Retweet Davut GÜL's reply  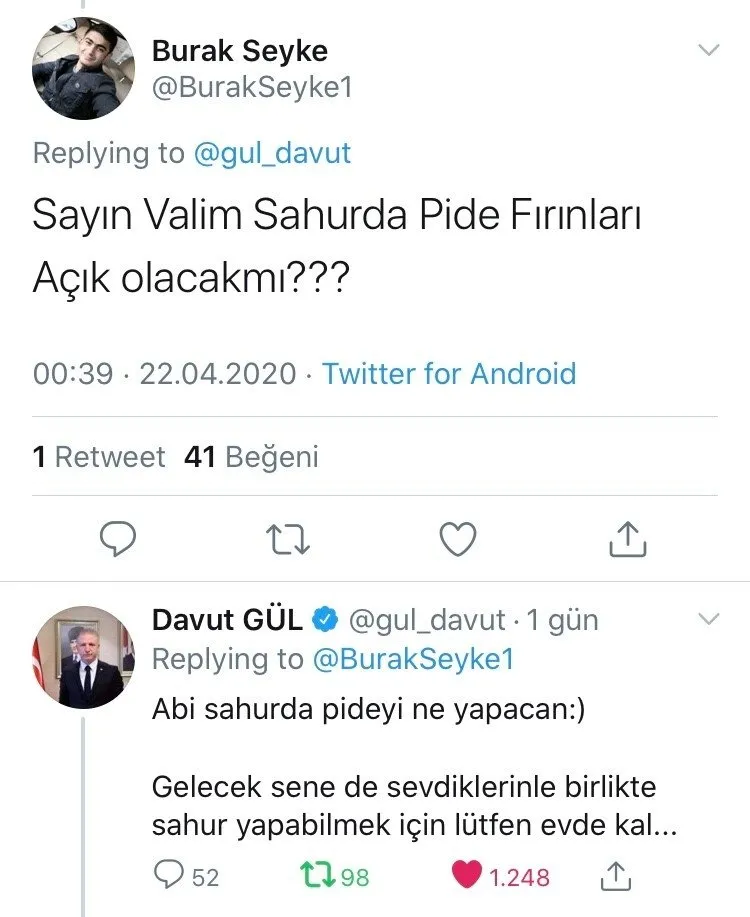point(320,876)
